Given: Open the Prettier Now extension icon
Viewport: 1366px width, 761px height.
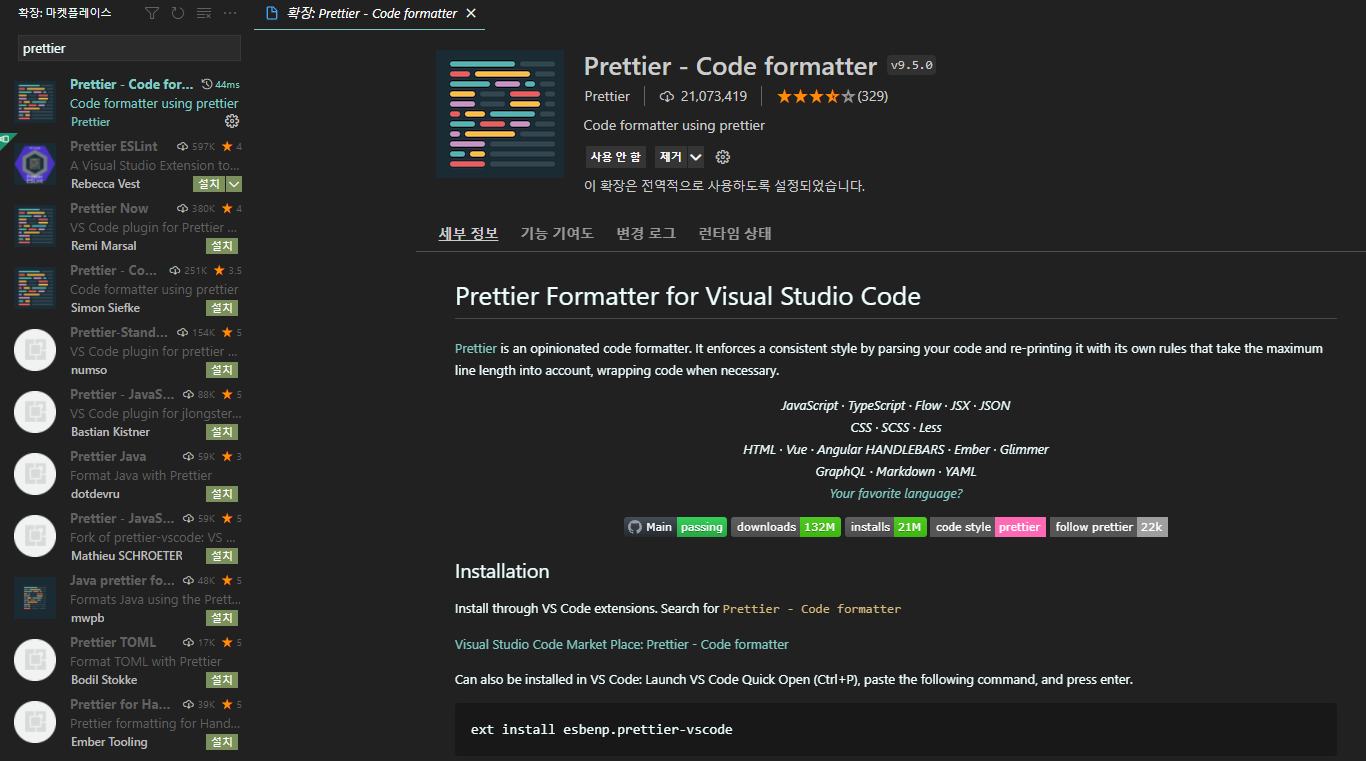Looking at the screenshot, I should click(x=35, y=226).
